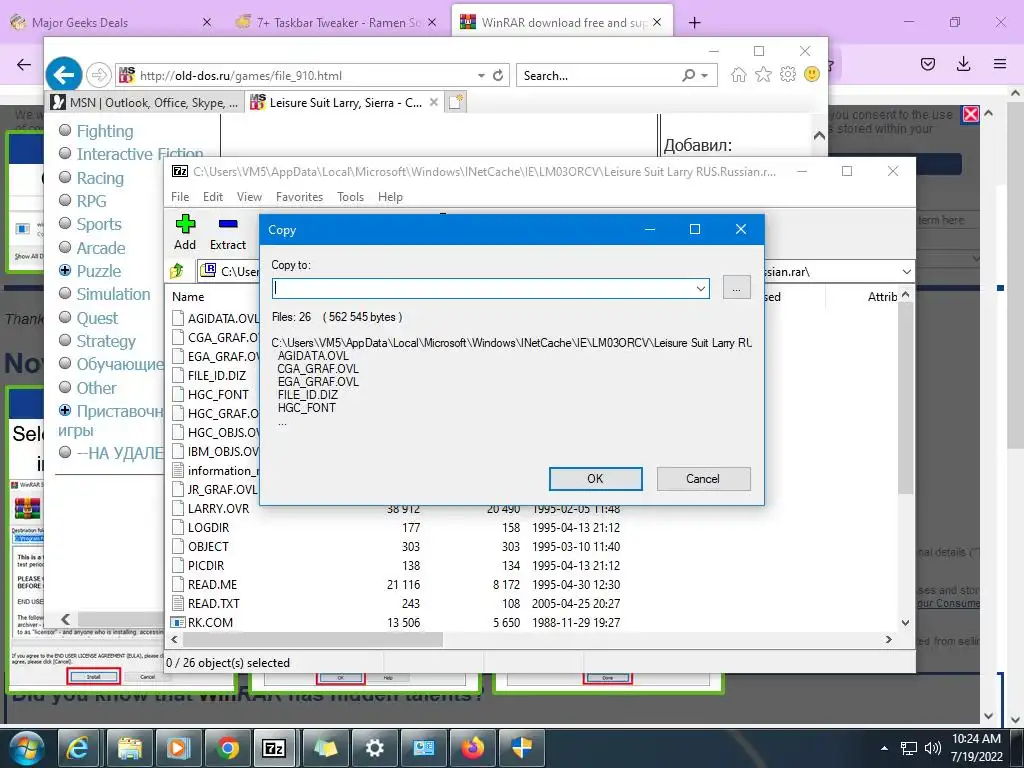The image size is (1024, 768).
Task: Select the Fighting category radio button
Action: coord(65,130)
